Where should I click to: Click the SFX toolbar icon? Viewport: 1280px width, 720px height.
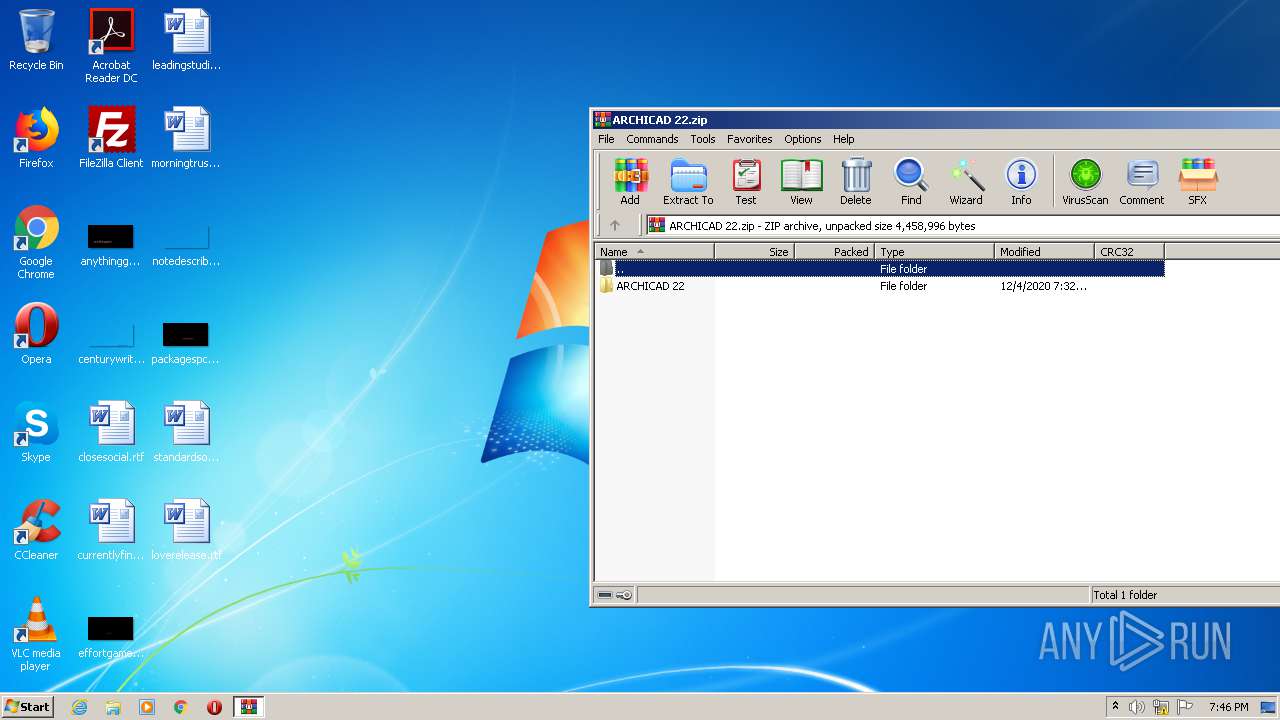[x=1197, y=181]
